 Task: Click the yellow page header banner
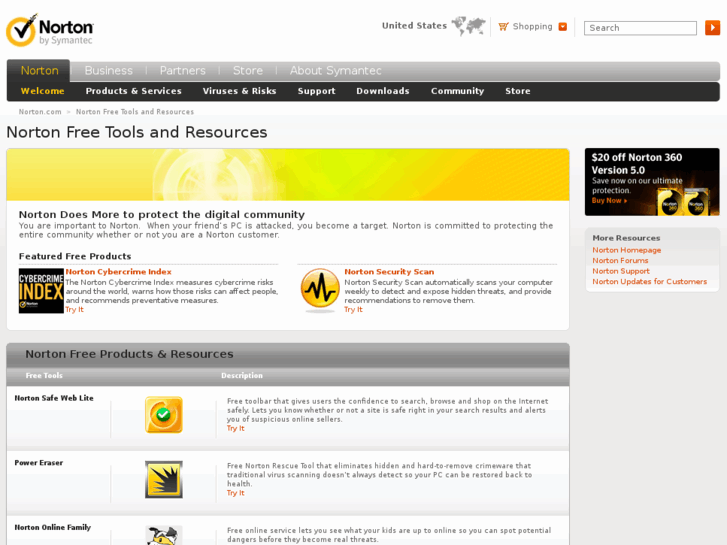tap(288, 175)
